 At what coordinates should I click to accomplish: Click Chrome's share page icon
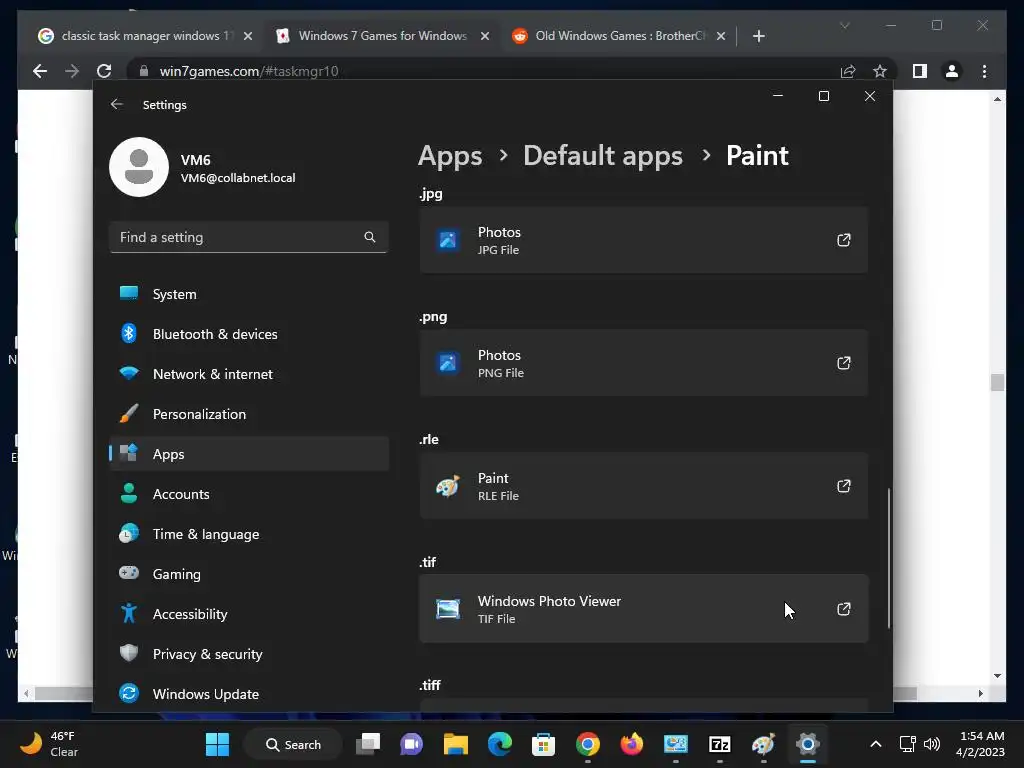[x=848, y=71]
